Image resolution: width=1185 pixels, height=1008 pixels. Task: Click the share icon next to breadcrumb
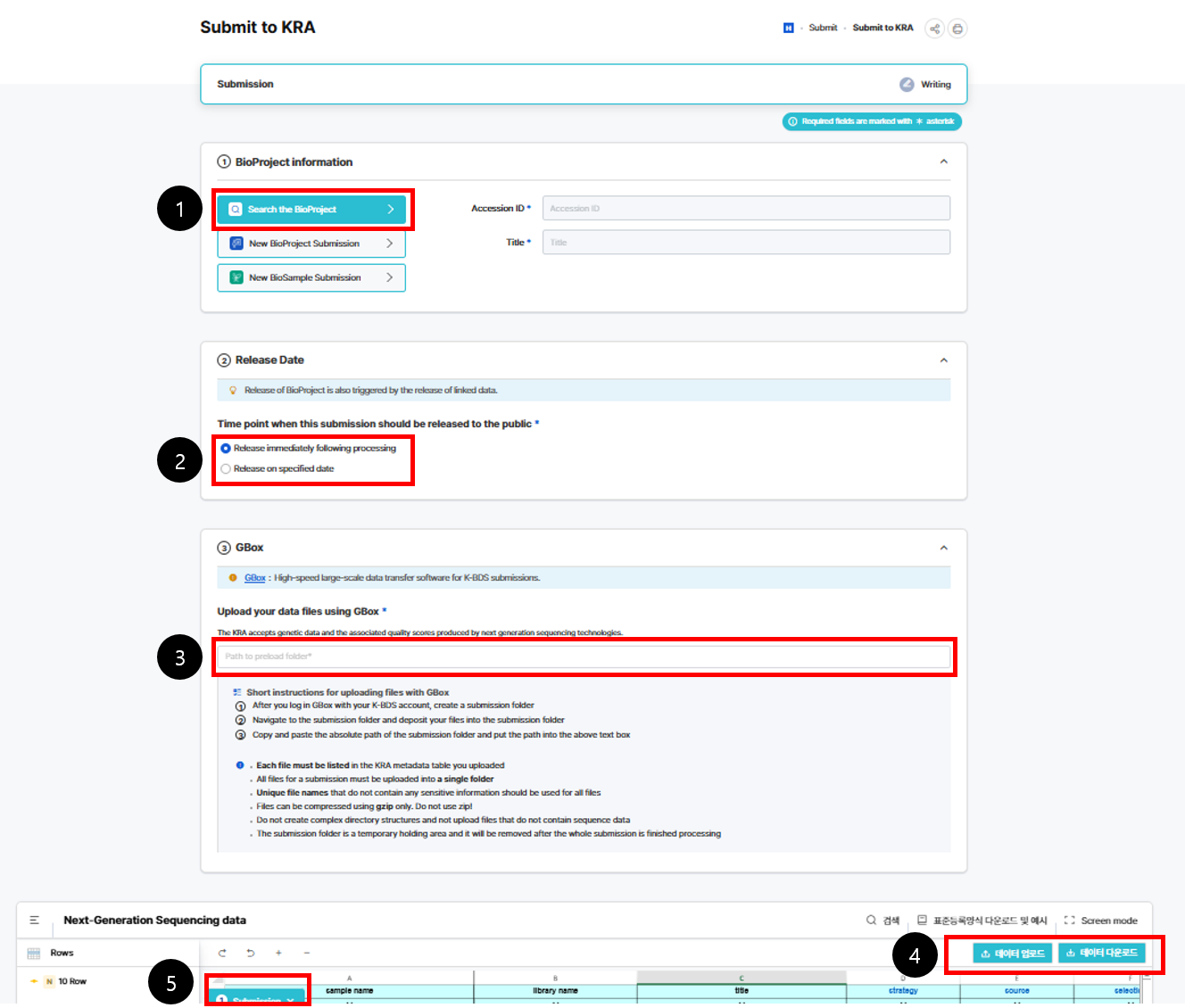pos(934,29)
